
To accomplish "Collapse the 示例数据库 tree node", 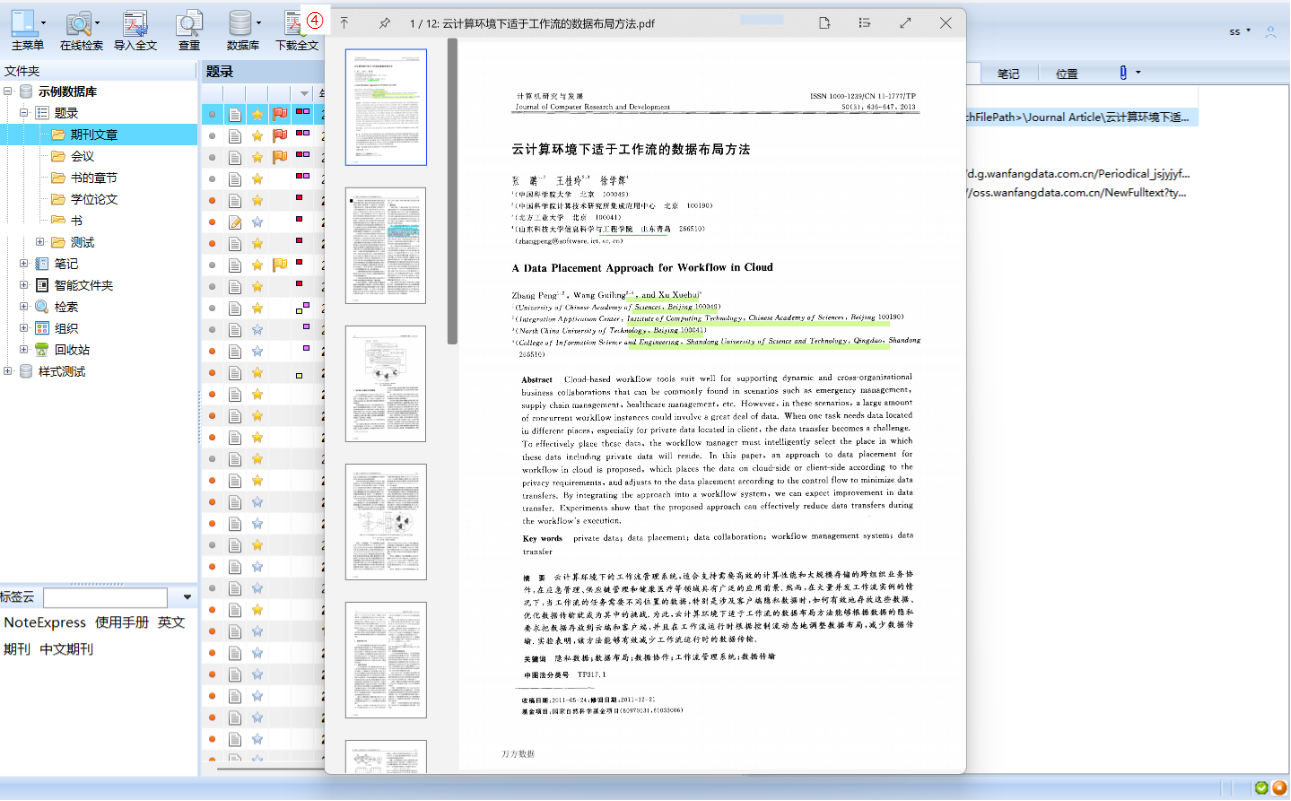I will pyautogui.click(x=8, y=92).
